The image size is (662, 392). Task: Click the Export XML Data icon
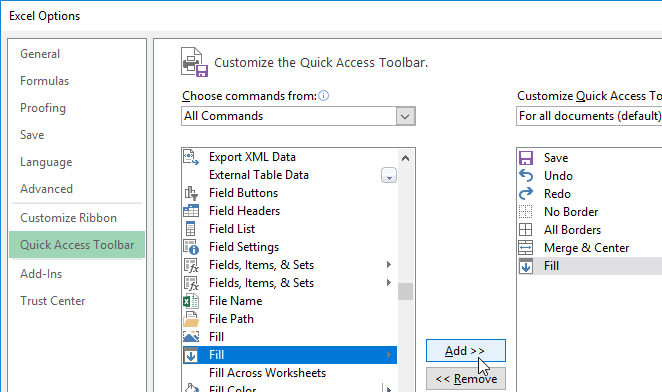click(x=191, y=157)
